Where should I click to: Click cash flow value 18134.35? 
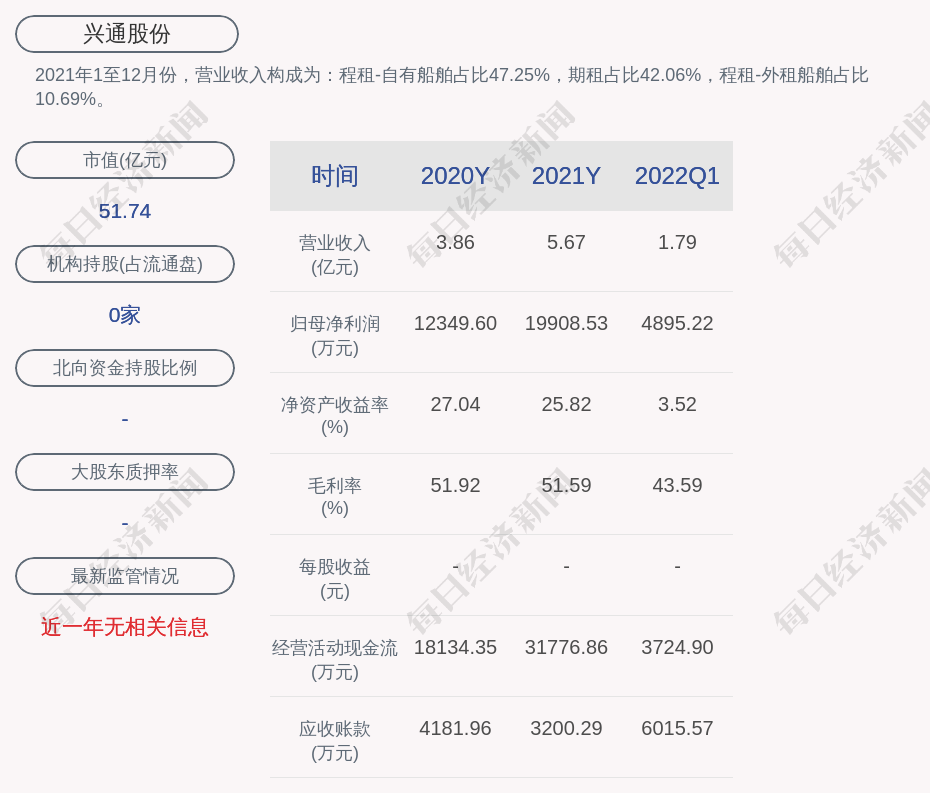click(x=455, y=647)
